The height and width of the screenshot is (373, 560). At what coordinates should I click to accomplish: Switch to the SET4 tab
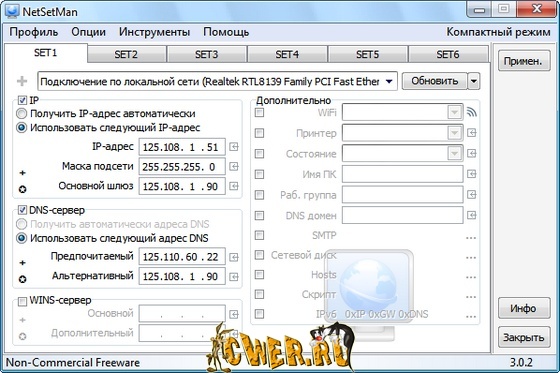click(x=287, y=54)
